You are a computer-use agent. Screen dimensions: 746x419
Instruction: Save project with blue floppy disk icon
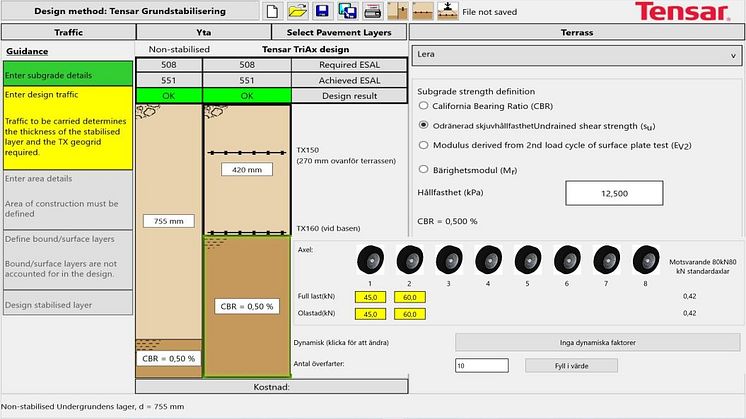click(322, 11)
